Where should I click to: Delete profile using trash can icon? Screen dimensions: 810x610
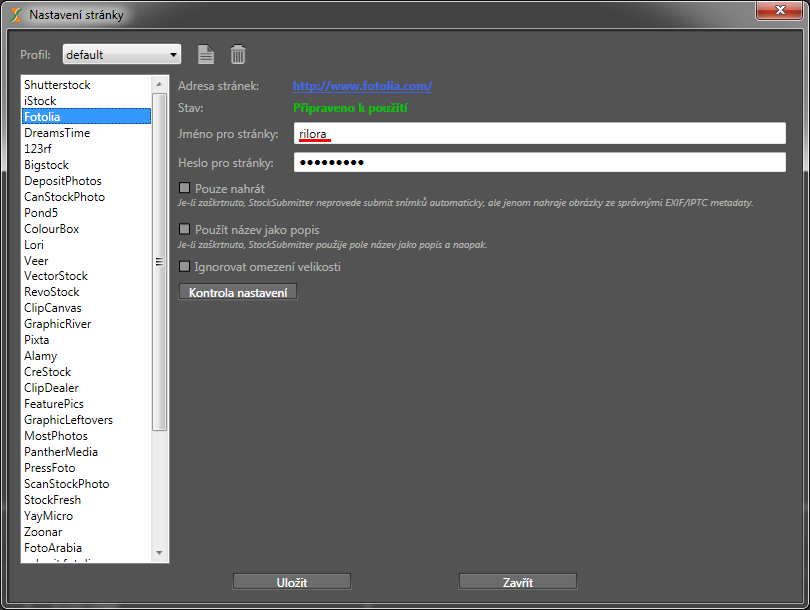pyautogui.click(x=238, y=54)
